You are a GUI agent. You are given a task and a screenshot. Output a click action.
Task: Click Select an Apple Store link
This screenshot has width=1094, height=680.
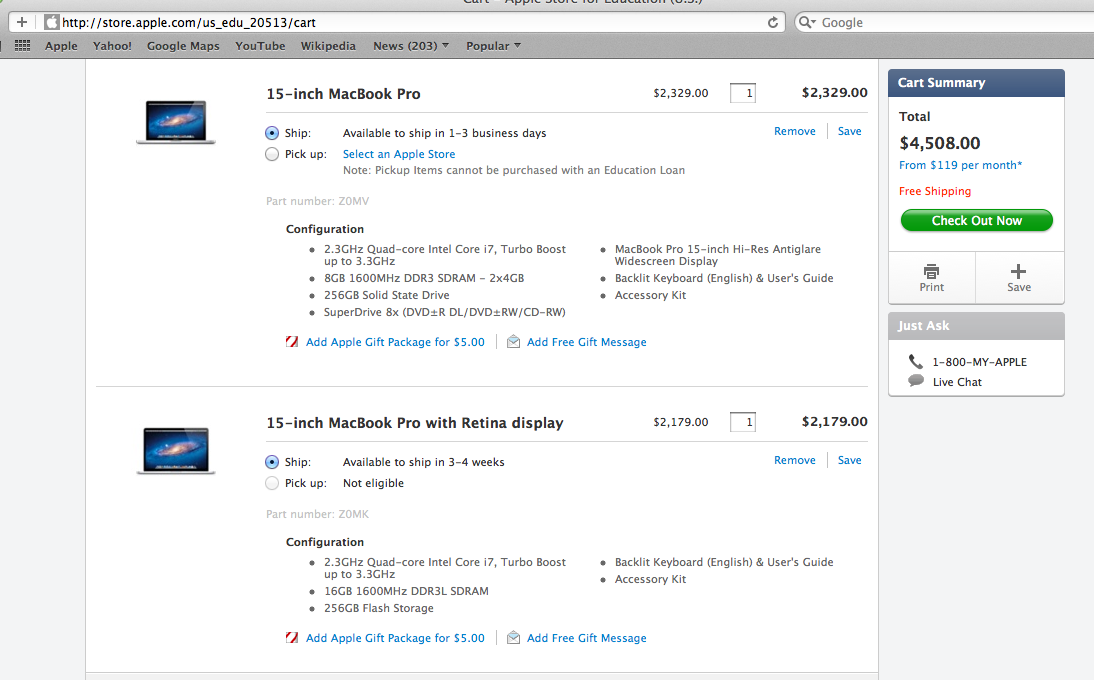coord(399,154)
